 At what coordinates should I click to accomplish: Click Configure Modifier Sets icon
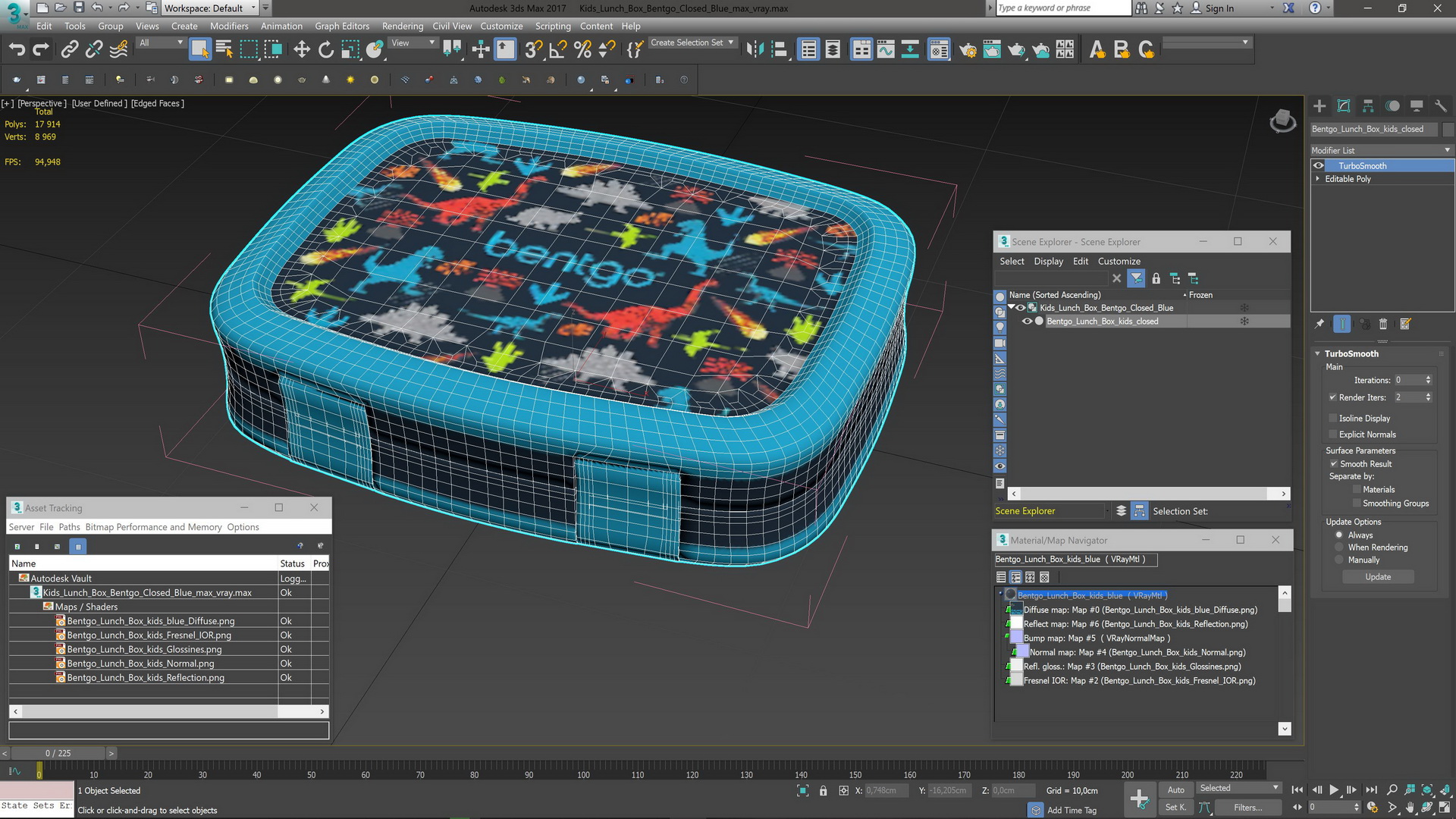tap(1405, 324)
